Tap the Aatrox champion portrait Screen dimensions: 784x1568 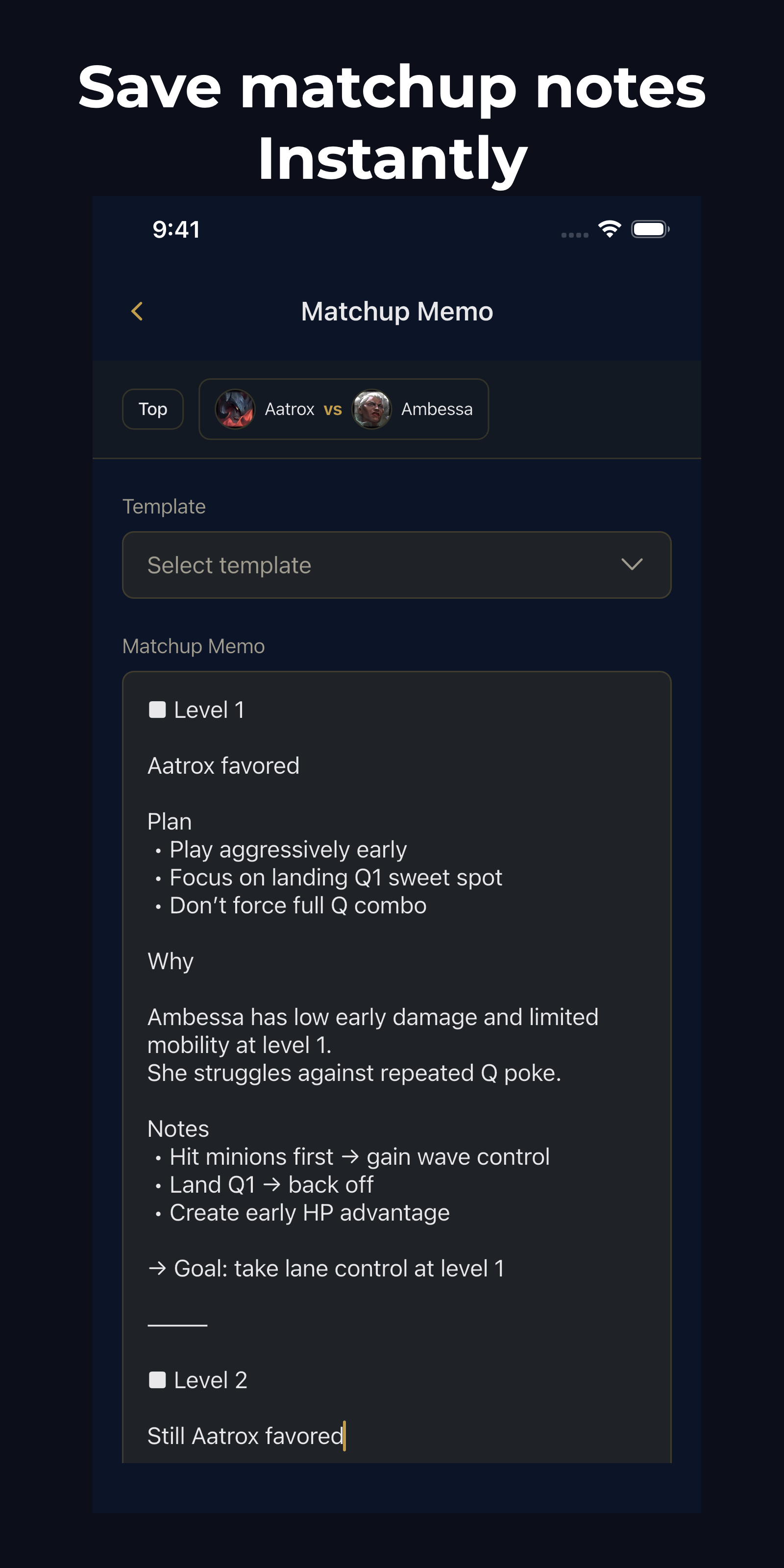[236, 409]
